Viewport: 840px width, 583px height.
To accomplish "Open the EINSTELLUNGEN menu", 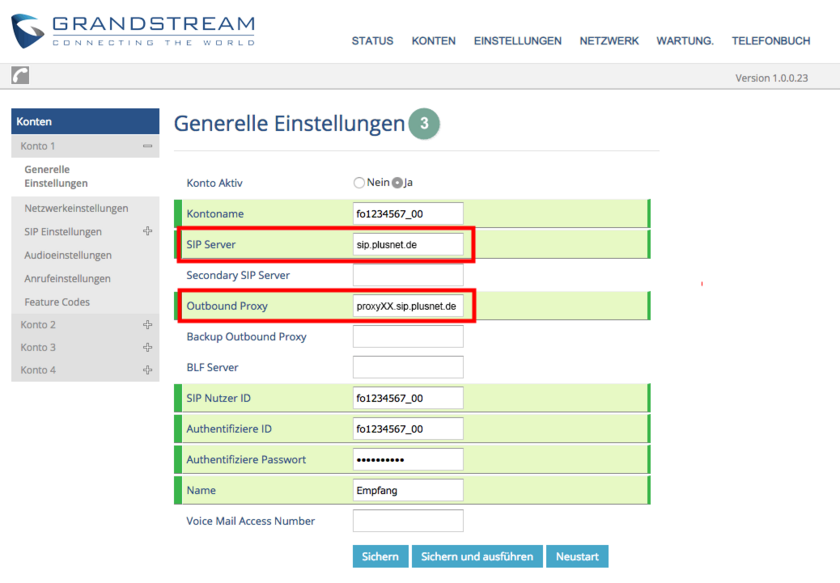I will pos(517,41).
